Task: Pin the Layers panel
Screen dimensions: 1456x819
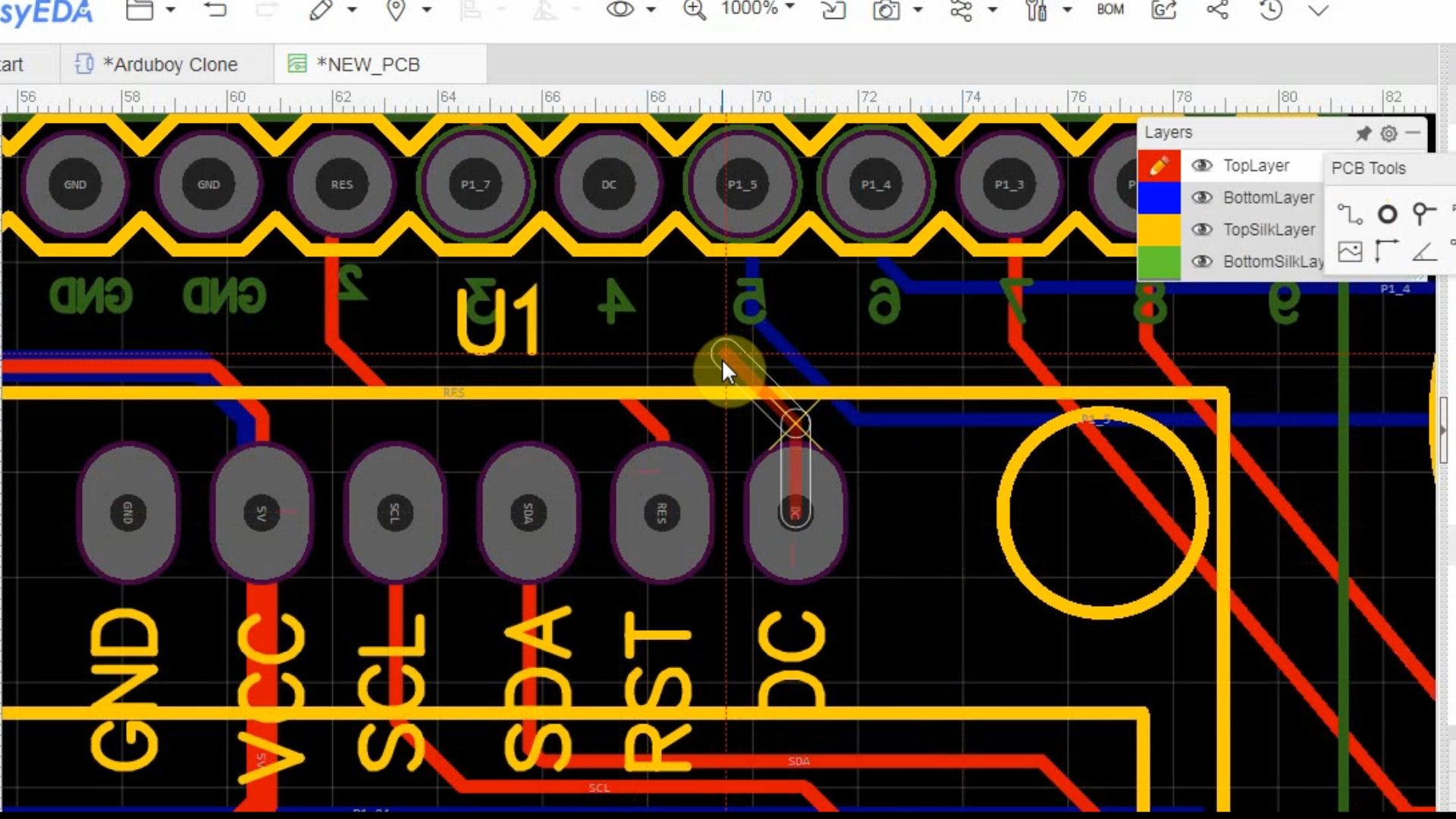Action: point(1363,133)
